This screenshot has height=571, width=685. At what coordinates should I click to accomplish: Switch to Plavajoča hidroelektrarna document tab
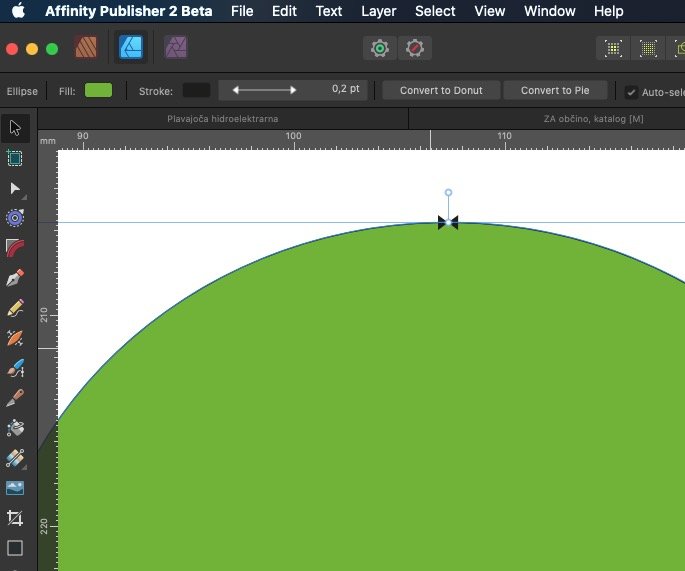(x=223, y=119)
